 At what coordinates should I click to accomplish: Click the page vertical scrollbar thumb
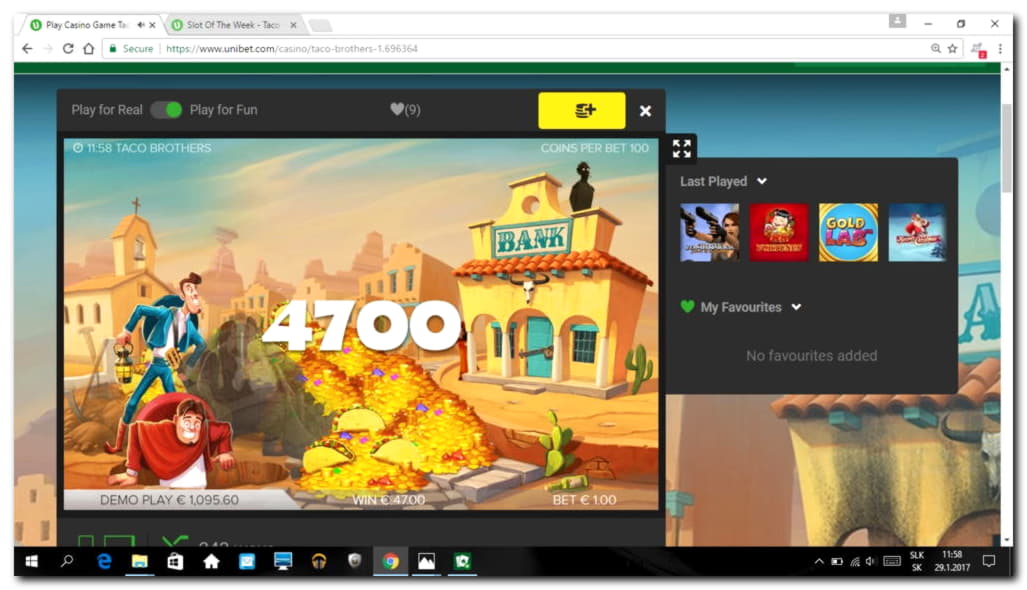(1007, 147)
